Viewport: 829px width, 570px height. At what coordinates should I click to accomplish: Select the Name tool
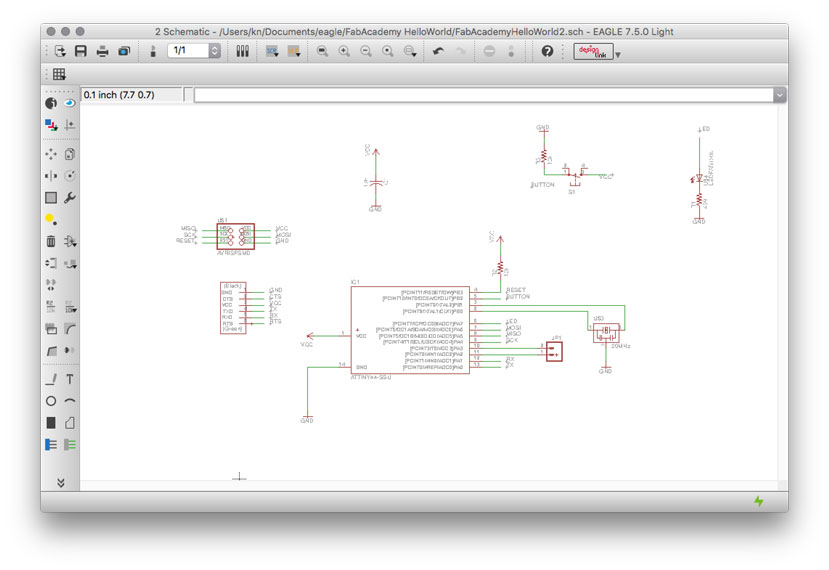(51, 307)
